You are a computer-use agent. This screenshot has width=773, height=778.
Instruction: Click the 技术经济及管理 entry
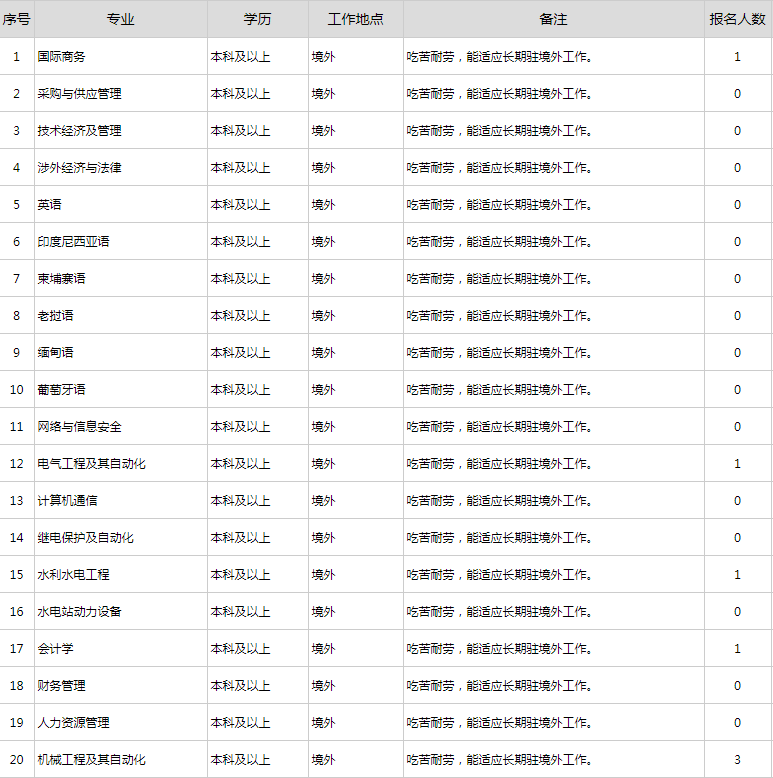[79, 131]
